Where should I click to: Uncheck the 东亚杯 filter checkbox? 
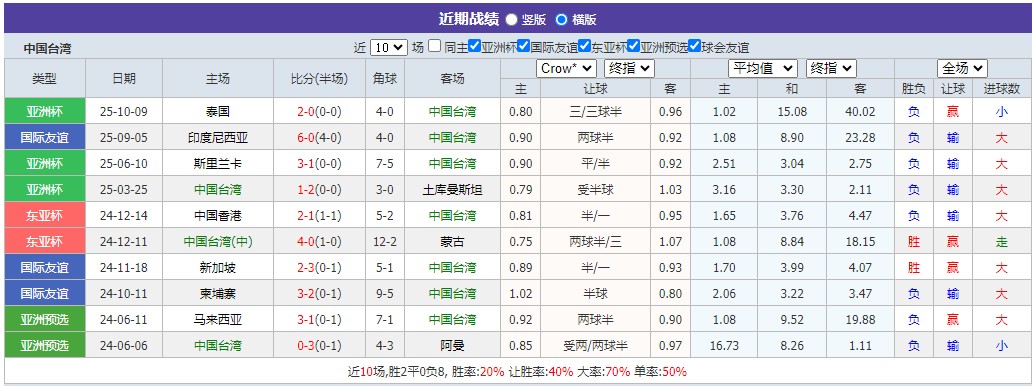pyautogui.click(x=584, y=47)
